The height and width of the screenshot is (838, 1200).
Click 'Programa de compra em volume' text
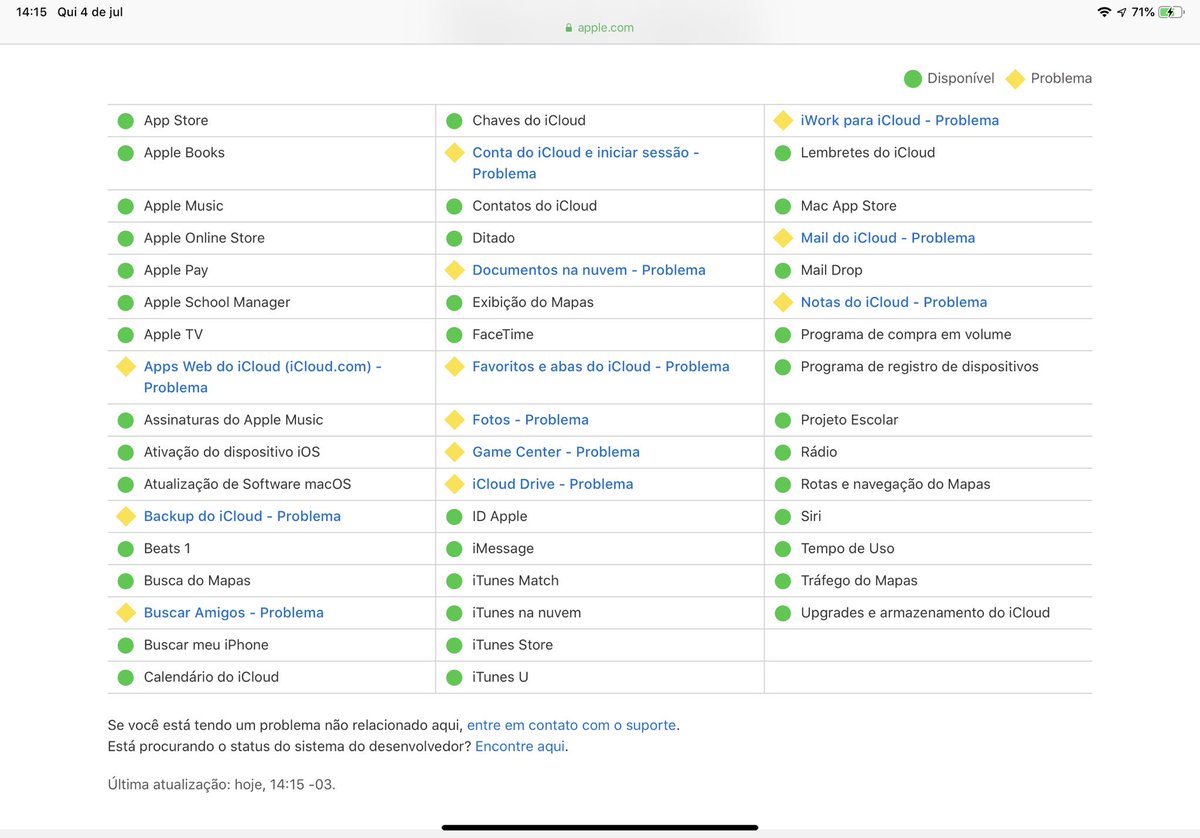(x=906, y=334)
